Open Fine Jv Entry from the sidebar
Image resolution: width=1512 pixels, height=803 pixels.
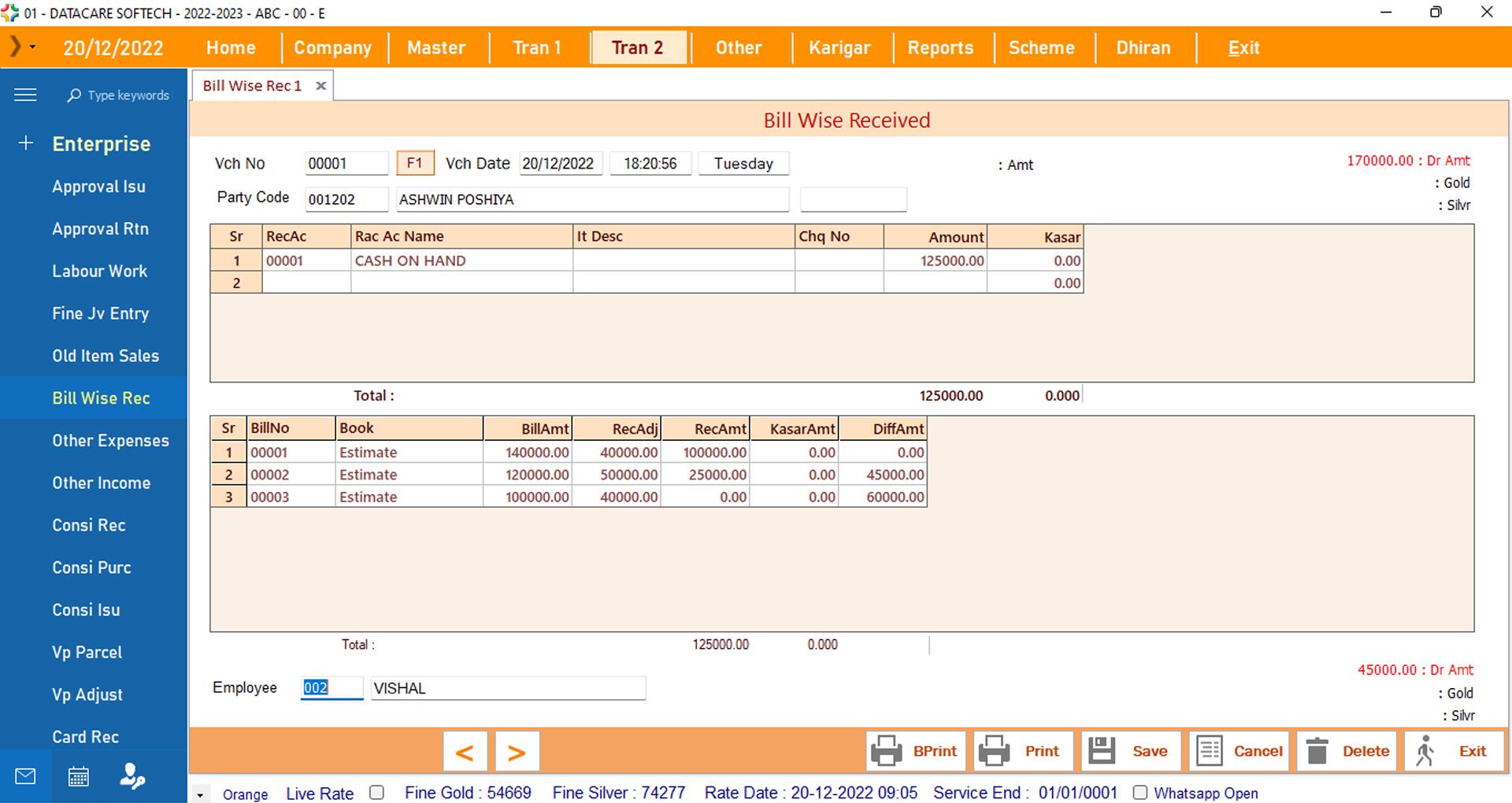94,313
